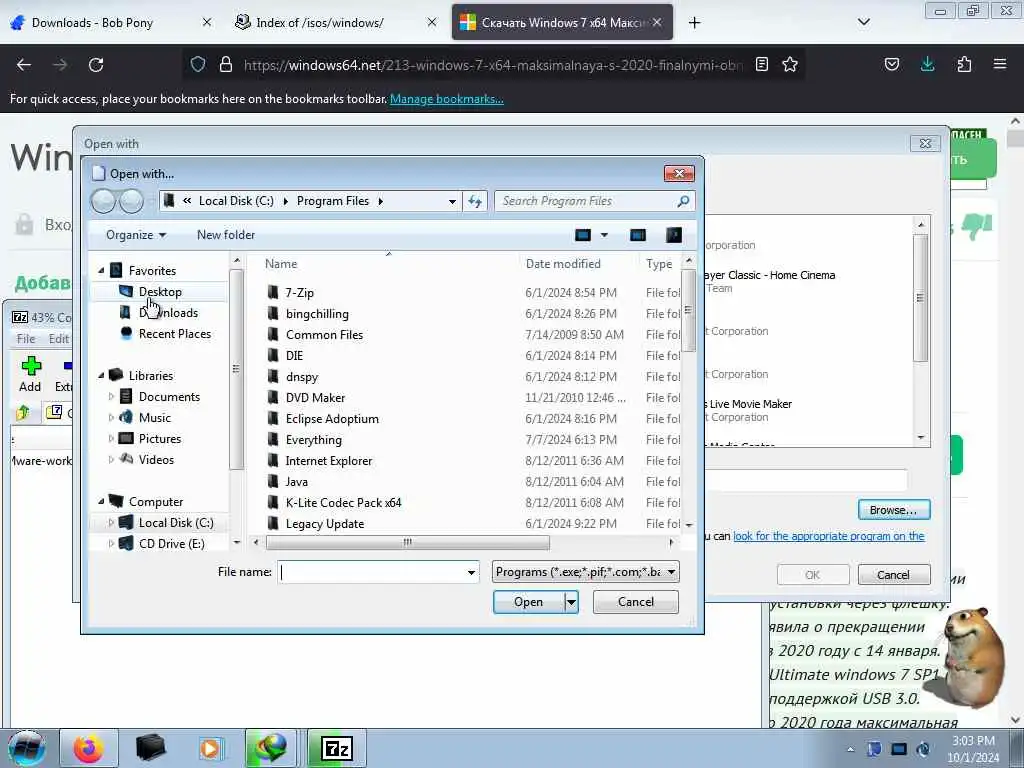Select the Common Files folder

pos(324,334)
